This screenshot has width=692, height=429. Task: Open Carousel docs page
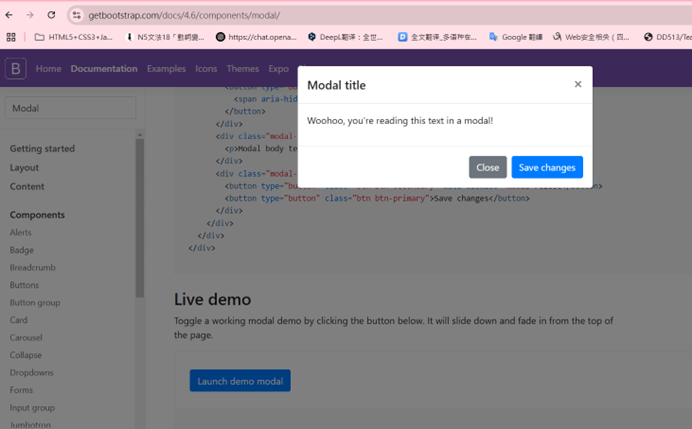26,338
